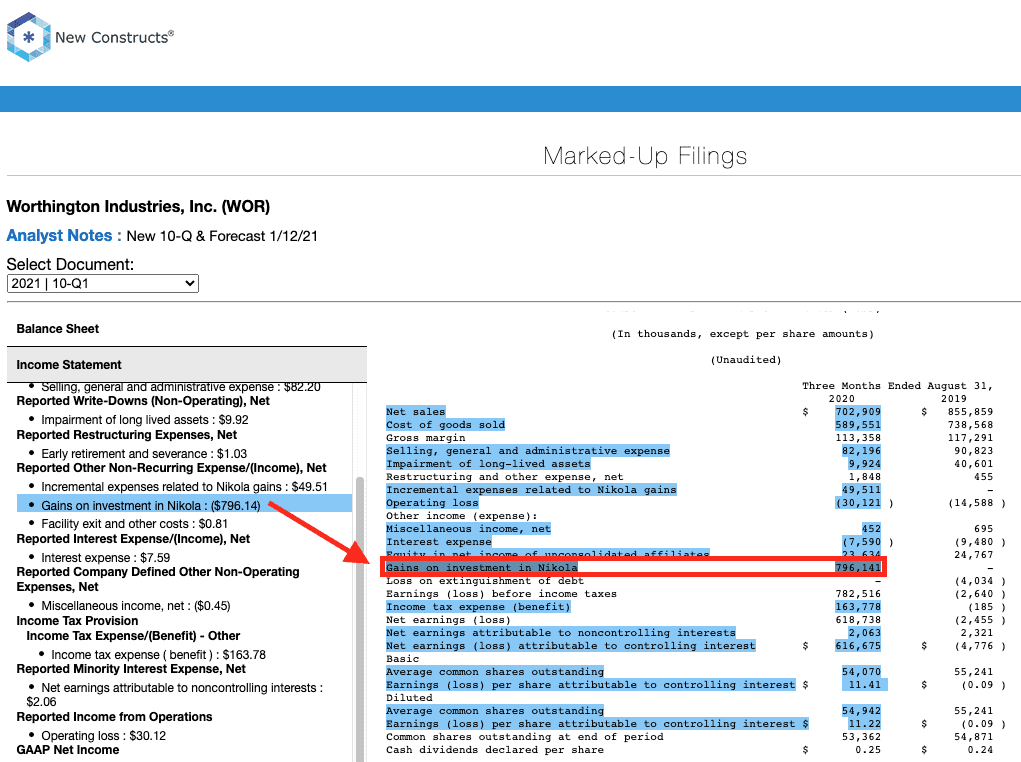The width and height of the screenshot is (1021, 762).
Task: Click highlighted diluted EPS value 11.22
Action: coord(864,724)
